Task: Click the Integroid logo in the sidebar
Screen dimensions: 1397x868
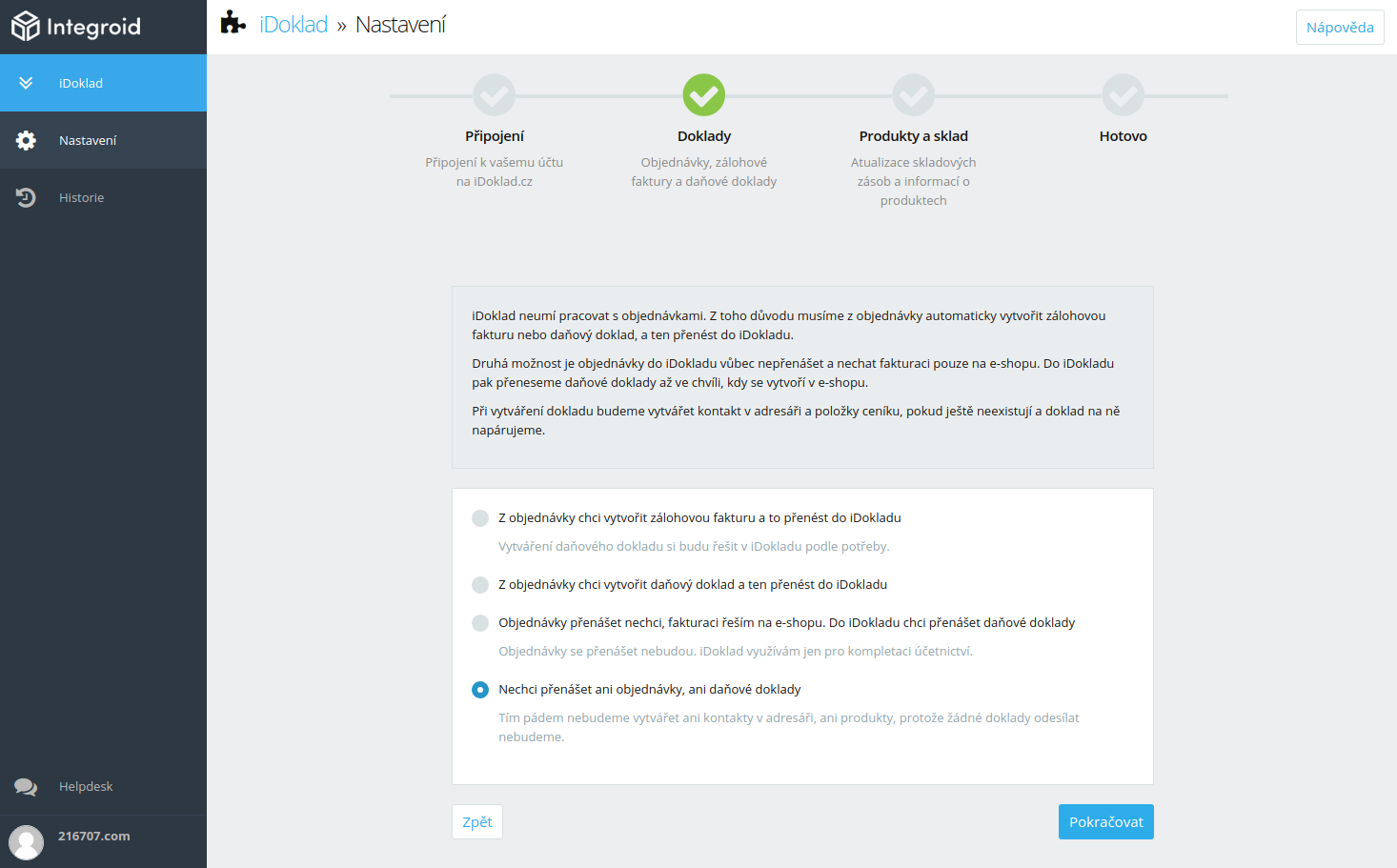Action: [x=76, y=27]
